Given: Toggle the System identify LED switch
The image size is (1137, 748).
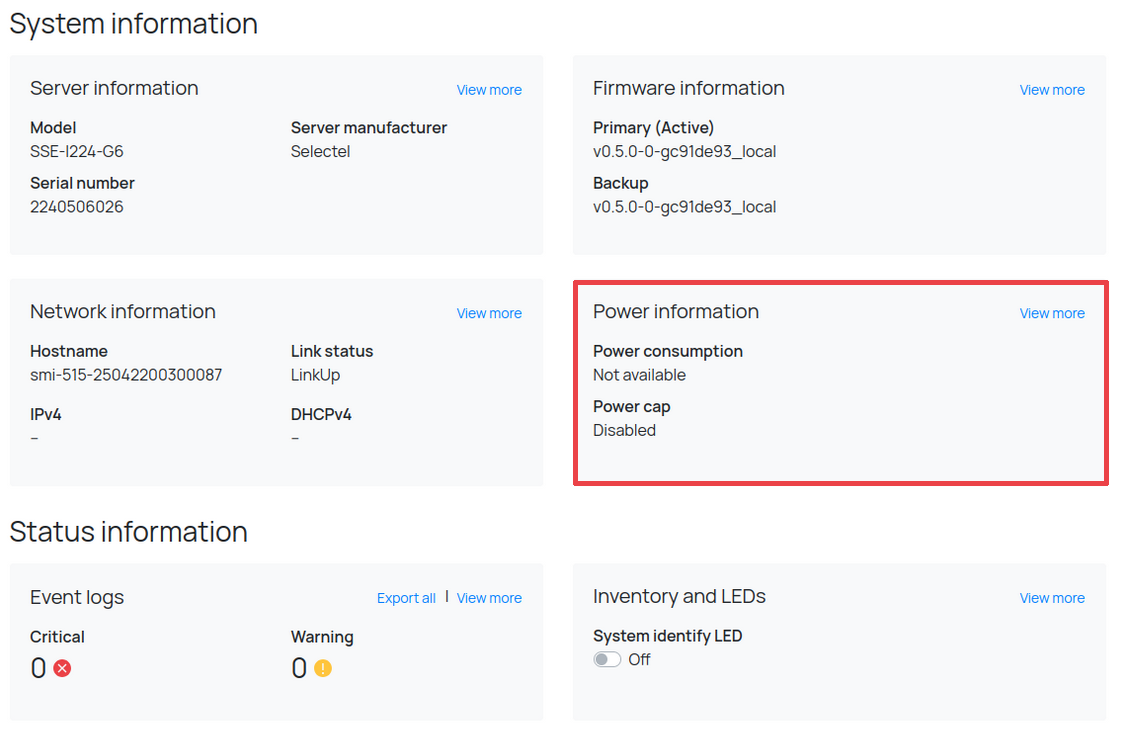Looking at the screenshot, I should click(607, 660).
